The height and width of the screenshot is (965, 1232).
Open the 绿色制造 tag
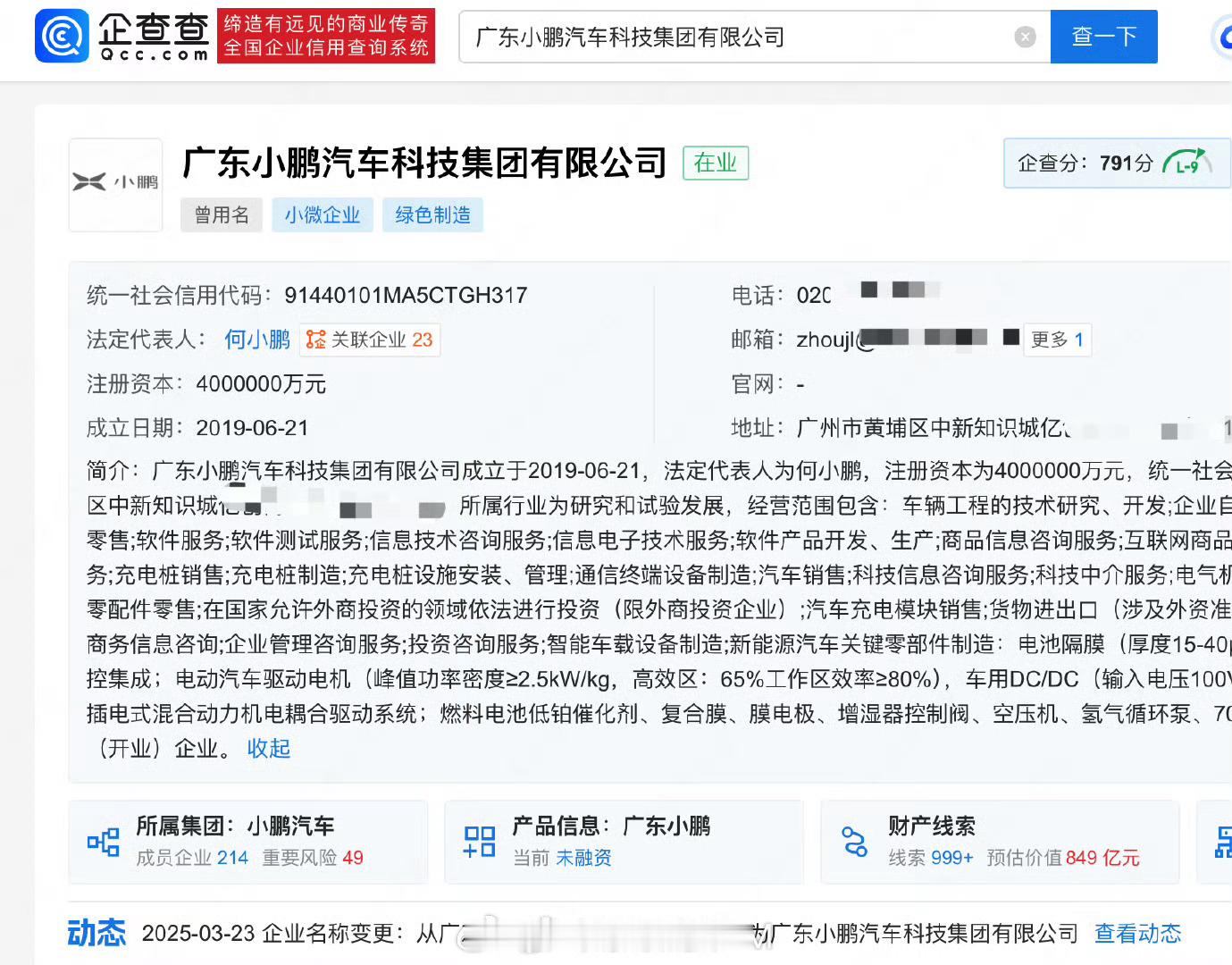[x=433, y=215]
